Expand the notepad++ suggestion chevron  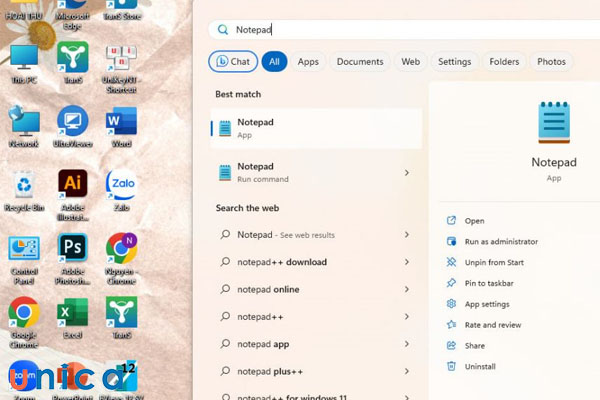pyautogui.click(x=407, y=317)
